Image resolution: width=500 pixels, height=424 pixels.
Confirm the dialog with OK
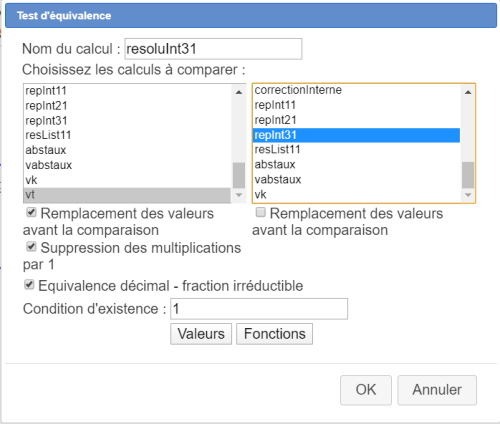coord(366,390)
